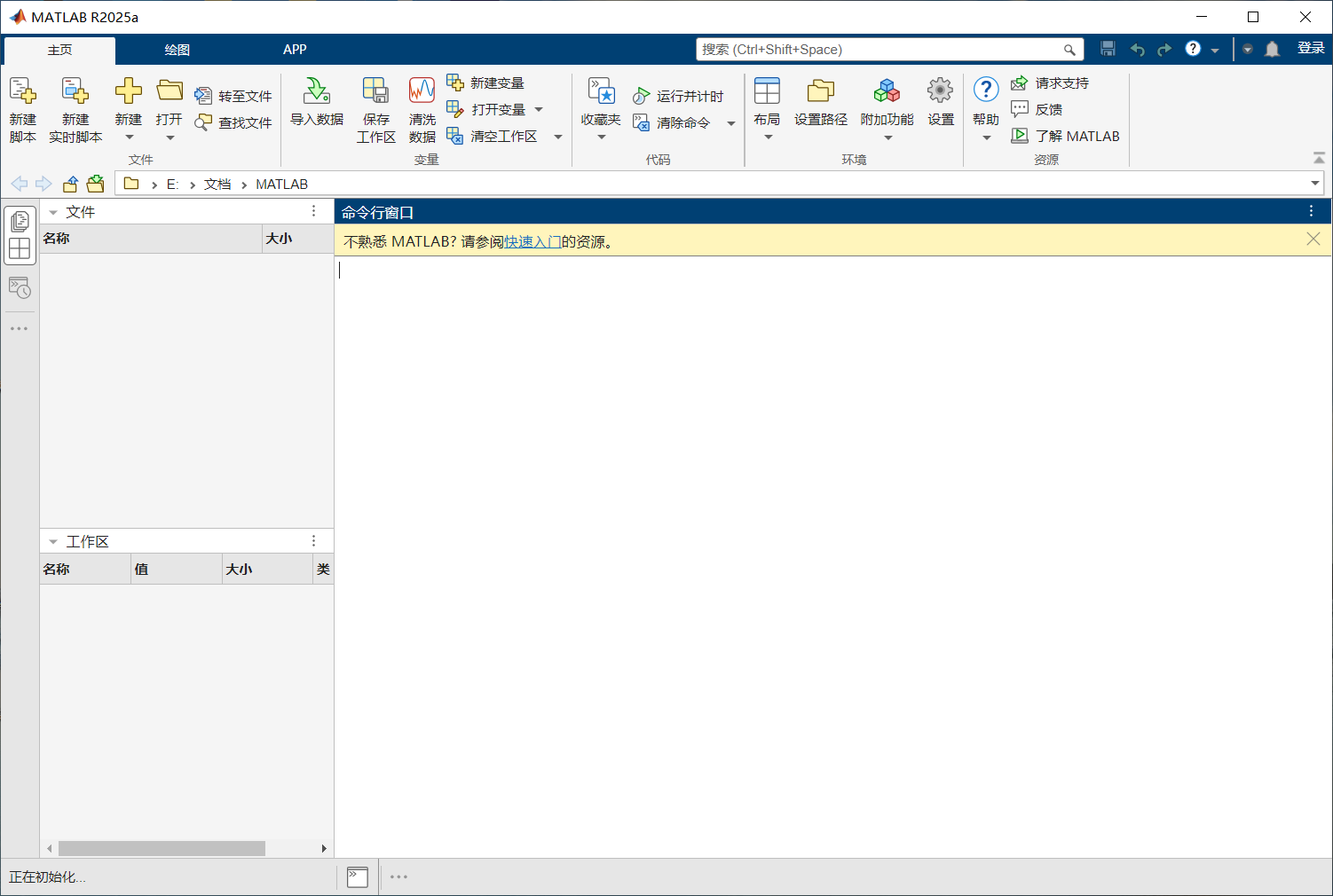Create a new script with 新建脚本
Screen dimensions: 1333x896
(x=23, y=110)
